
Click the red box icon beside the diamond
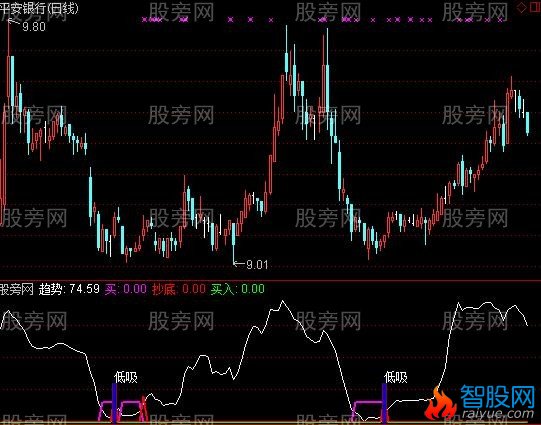click(x=534, y=7)
